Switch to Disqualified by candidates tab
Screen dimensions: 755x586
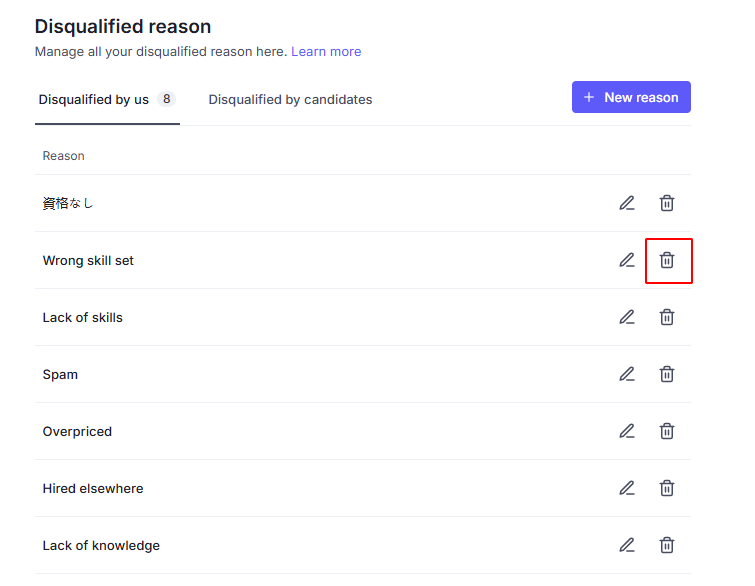click(290, 100)
